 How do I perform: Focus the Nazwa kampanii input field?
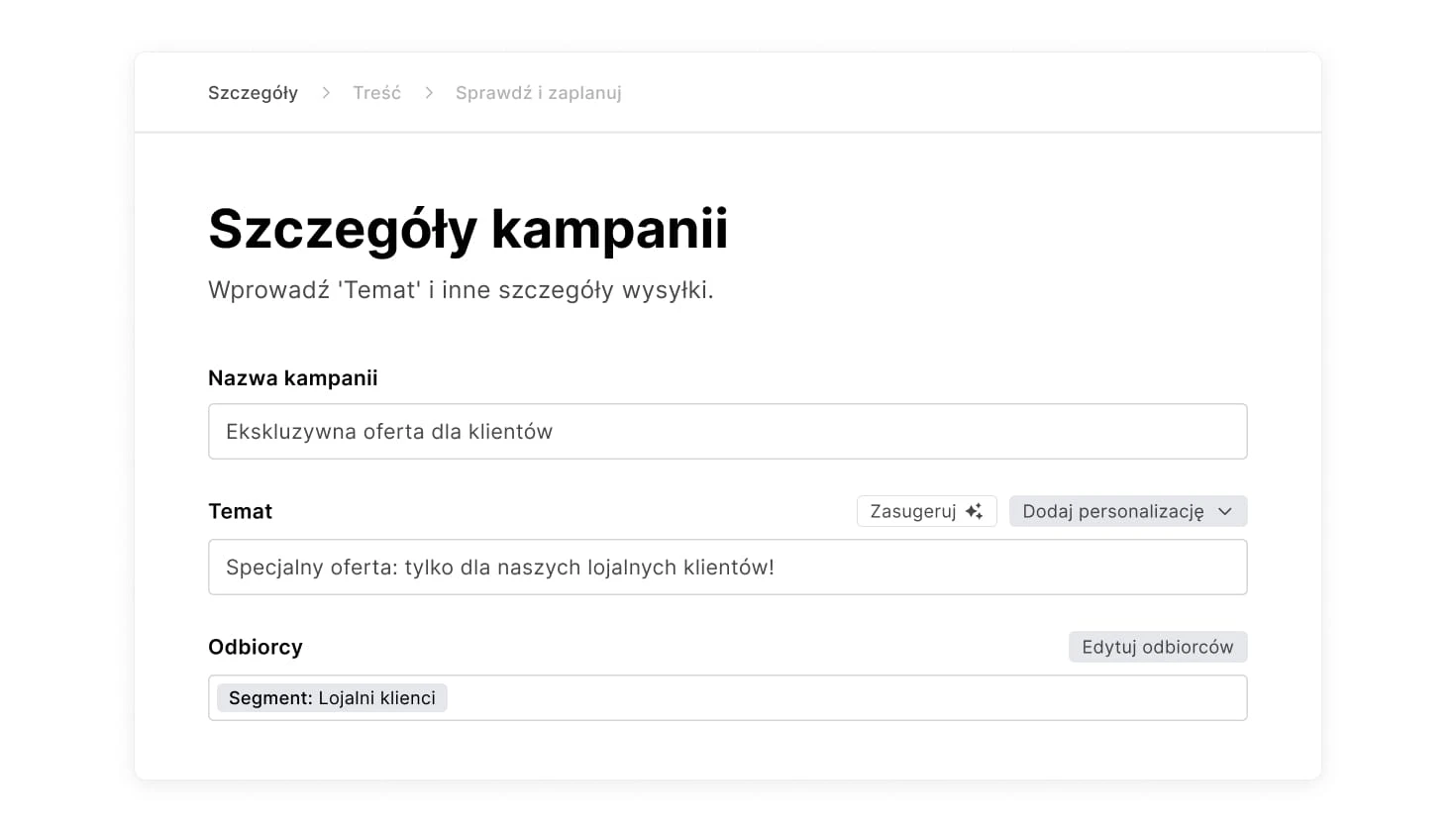point(727,432)
